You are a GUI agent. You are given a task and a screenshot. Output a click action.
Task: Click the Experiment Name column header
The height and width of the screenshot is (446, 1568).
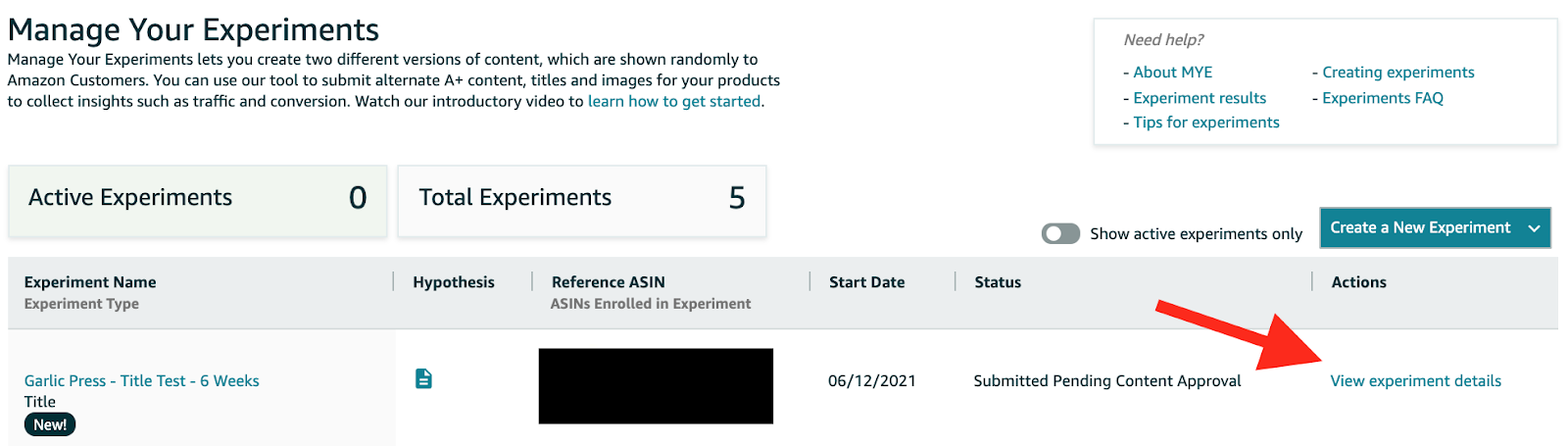pyautogui.click(x=90, y=282)
